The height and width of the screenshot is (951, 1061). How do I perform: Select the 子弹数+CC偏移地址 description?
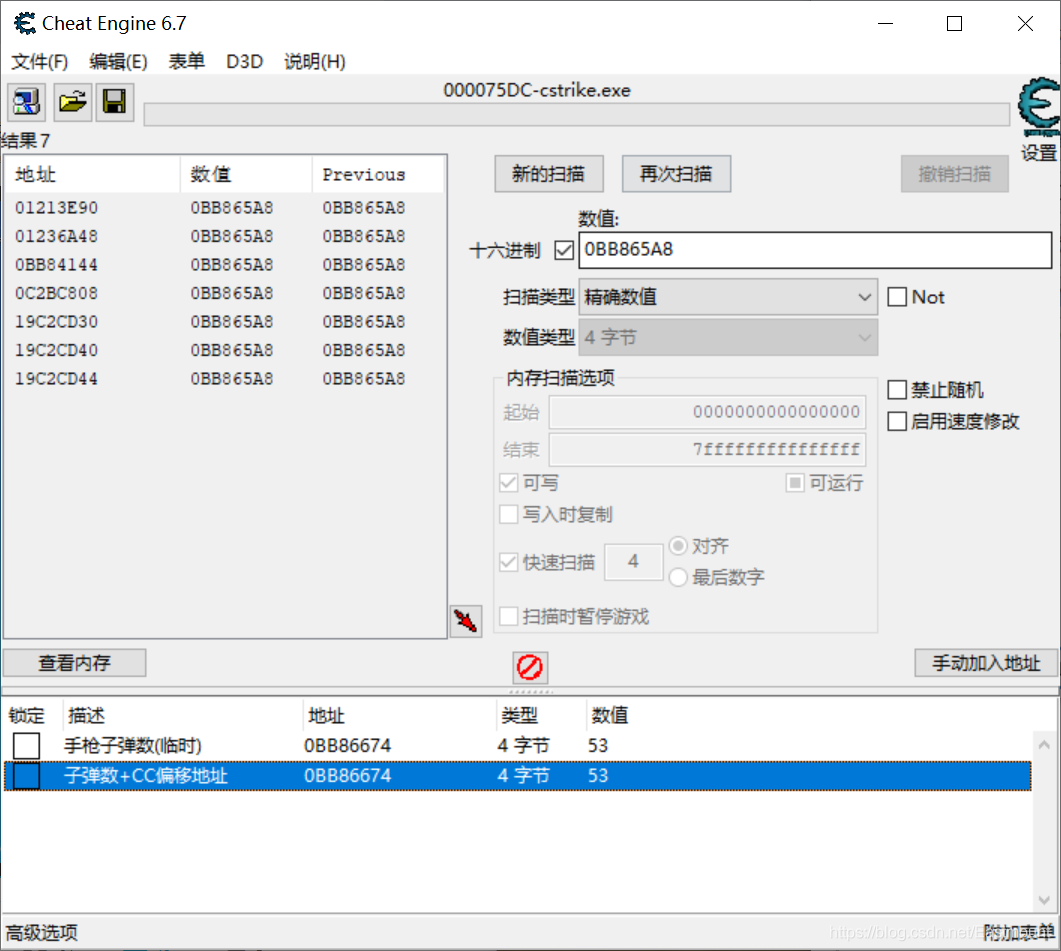[x=146, y=776]
